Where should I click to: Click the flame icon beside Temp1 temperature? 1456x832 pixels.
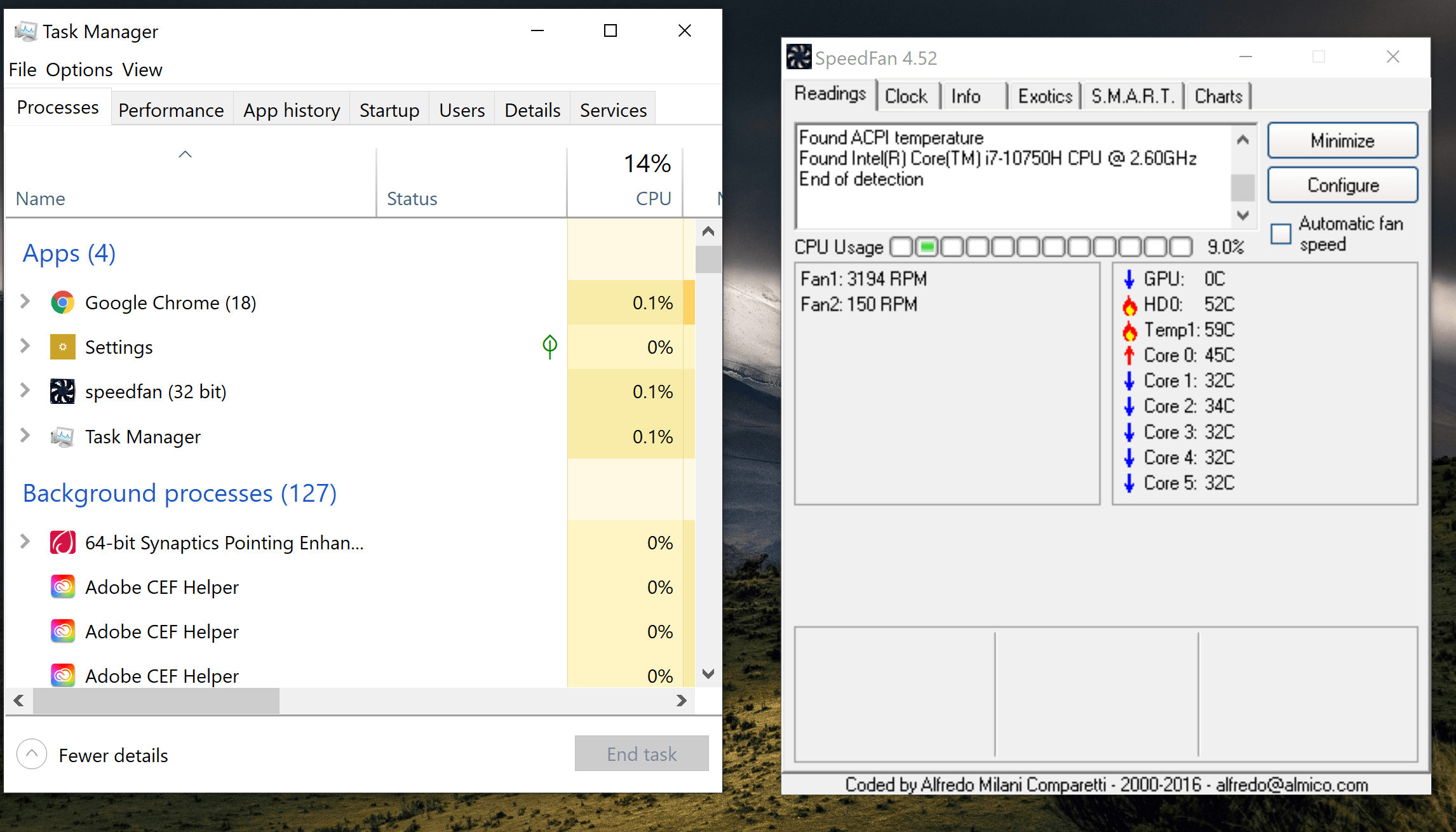pyautogui.click(x=1129, y=330)
